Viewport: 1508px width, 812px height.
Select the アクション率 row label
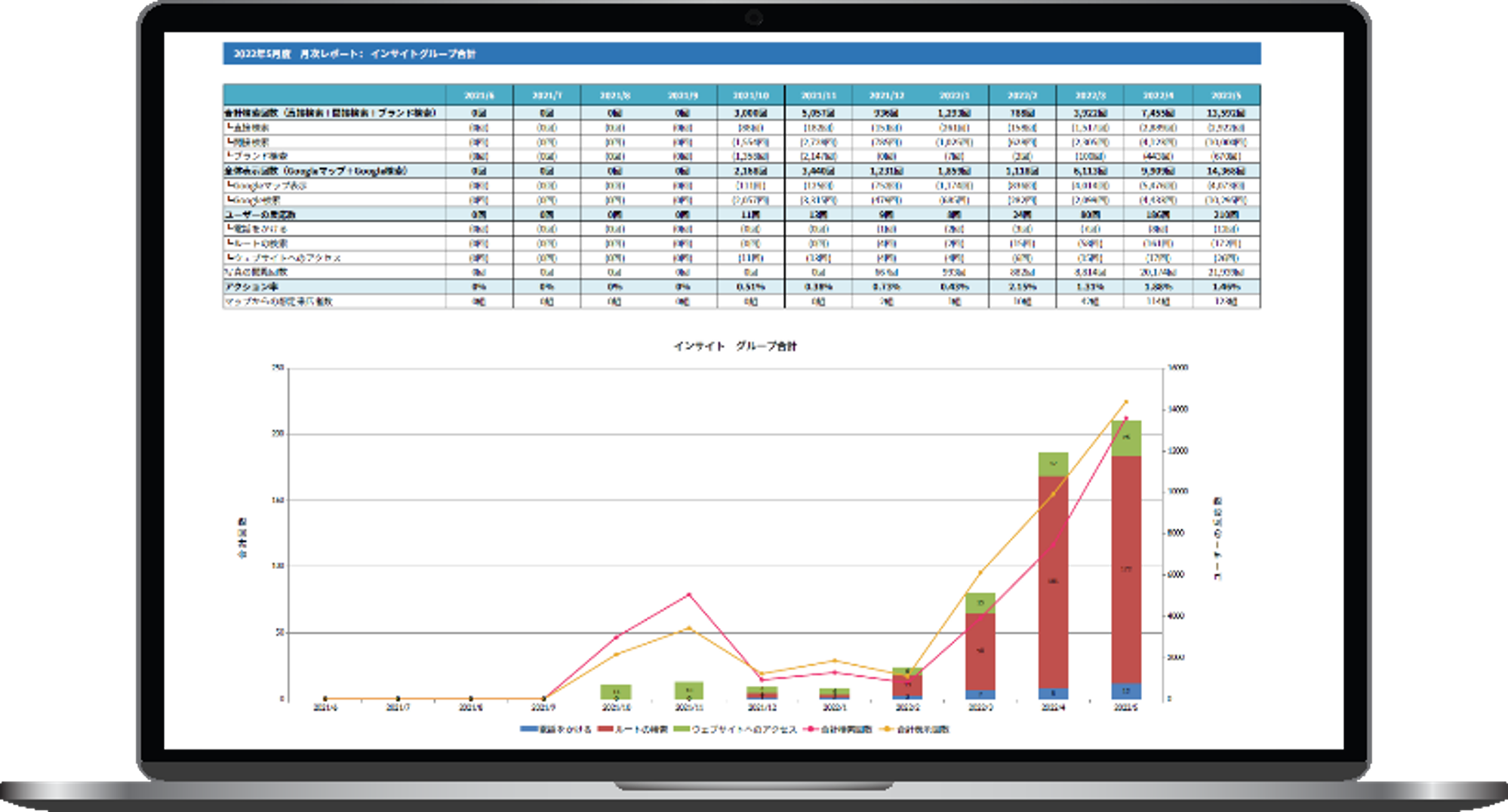(251, 287)
